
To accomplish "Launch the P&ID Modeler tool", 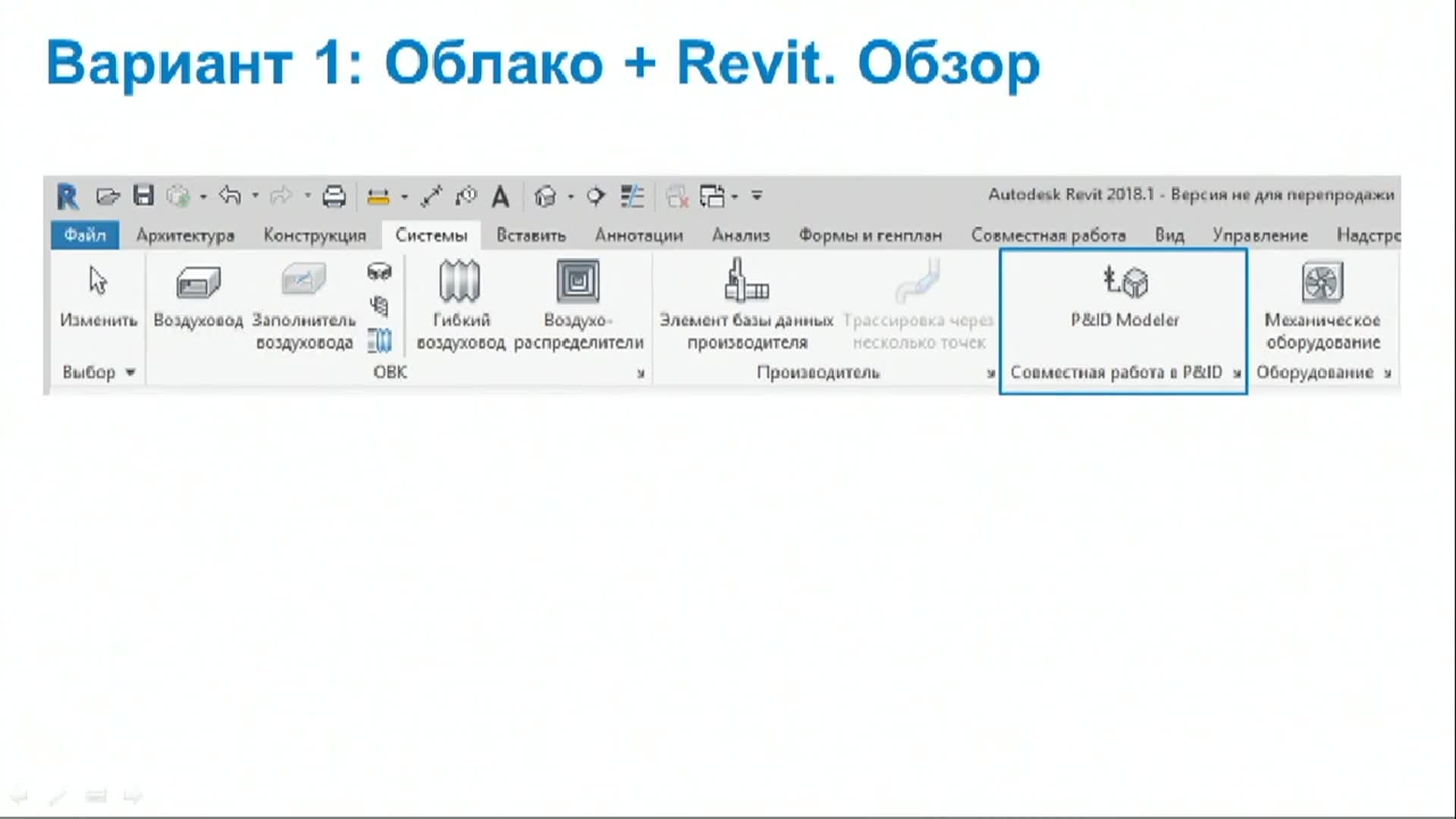I will [1125, 297].
